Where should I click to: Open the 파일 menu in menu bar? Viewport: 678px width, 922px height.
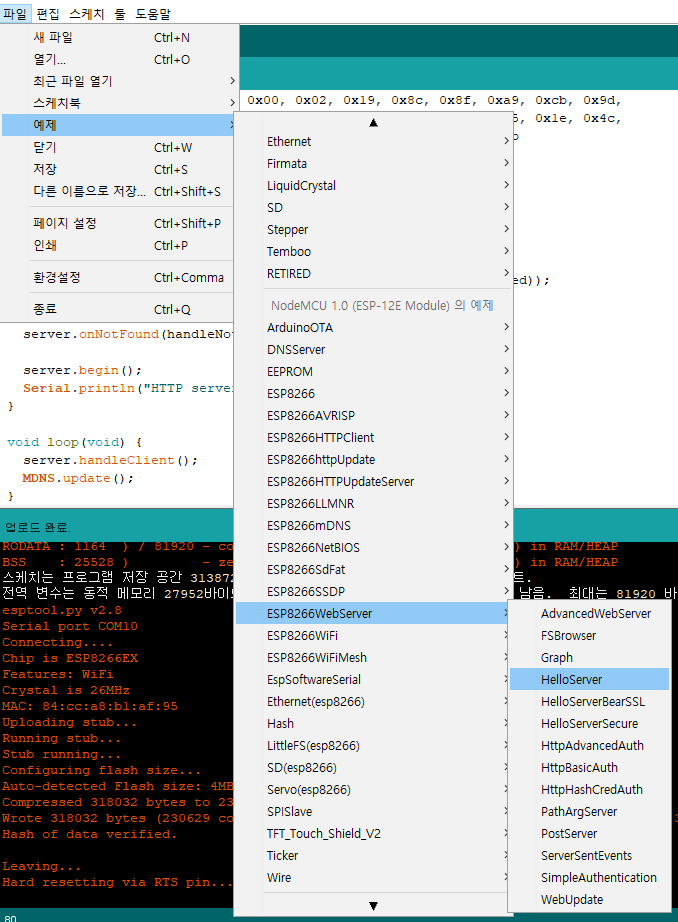[x=15, y=13]
